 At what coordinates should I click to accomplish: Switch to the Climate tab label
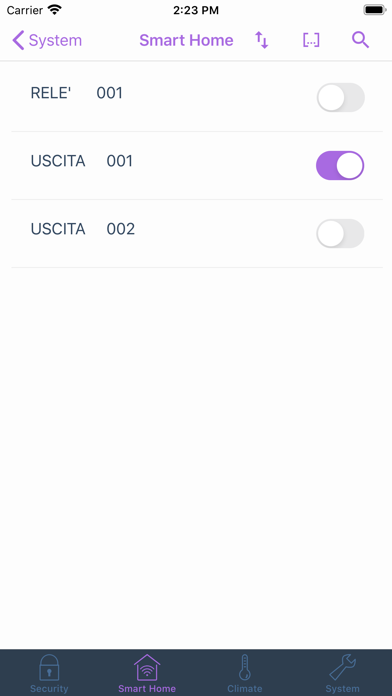[x=245, y=689]
